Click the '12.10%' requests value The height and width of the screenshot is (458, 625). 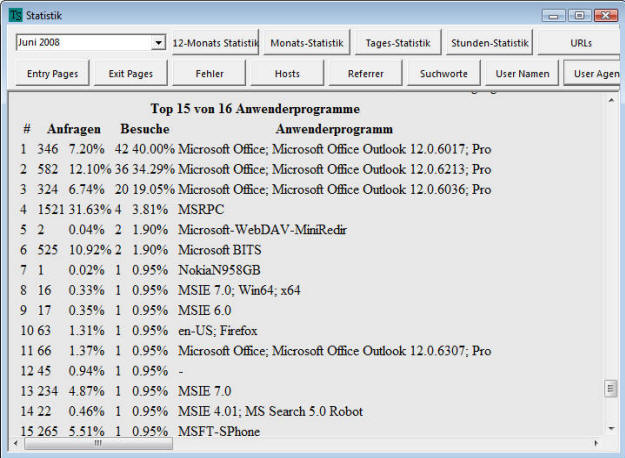point(90,169)
